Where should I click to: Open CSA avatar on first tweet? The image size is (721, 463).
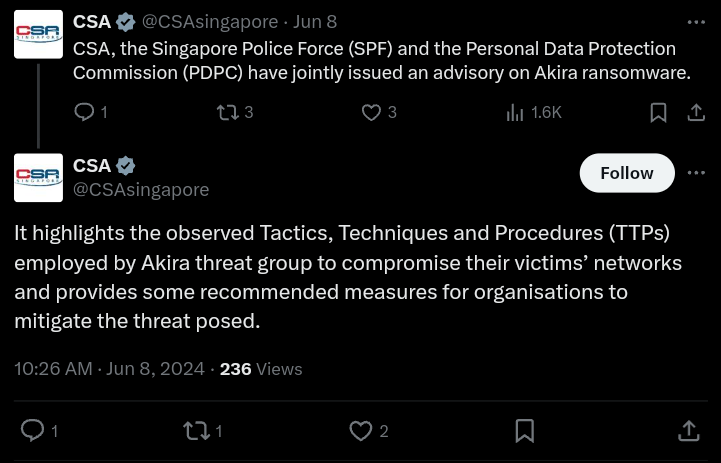tap(39, 34)
